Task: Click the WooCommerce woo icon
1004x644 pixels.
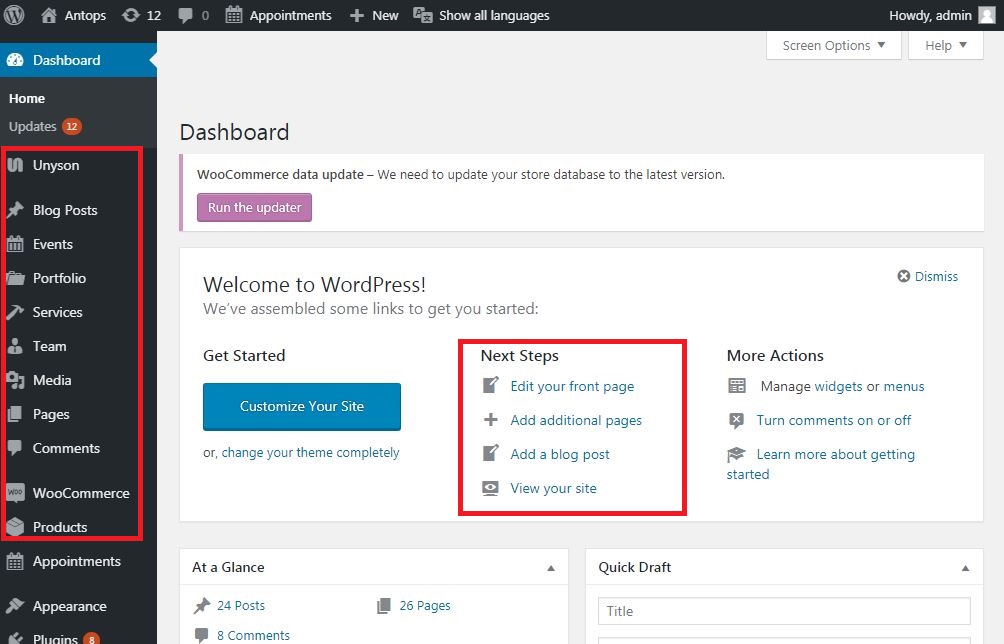Action: pyautogui.click(x=15, y=493)
